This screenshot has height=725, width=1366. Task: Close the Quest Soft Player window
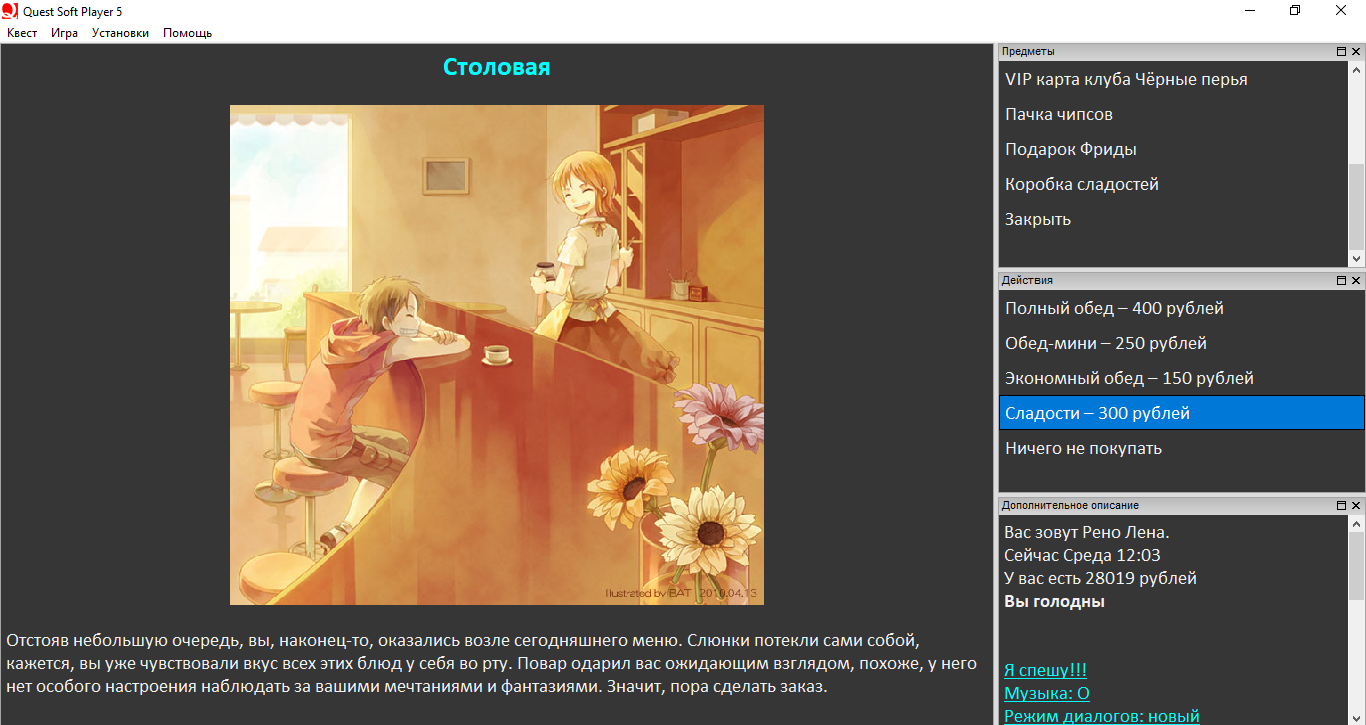click(x=1342, y=10)
